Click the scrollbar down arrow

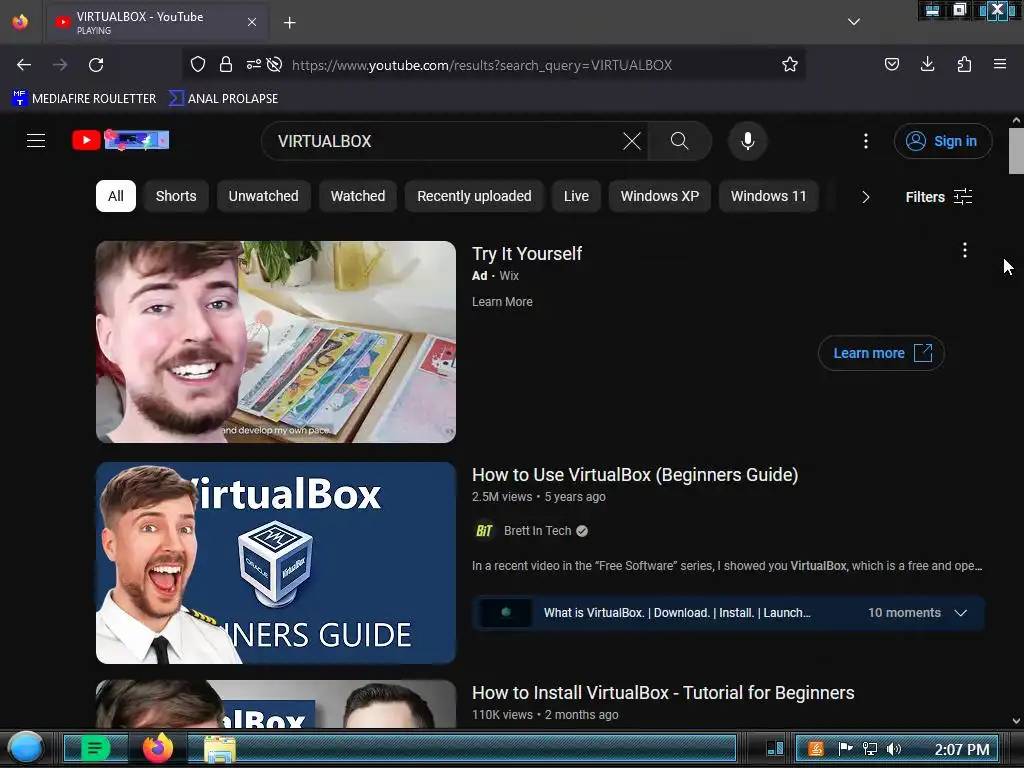1016,721
